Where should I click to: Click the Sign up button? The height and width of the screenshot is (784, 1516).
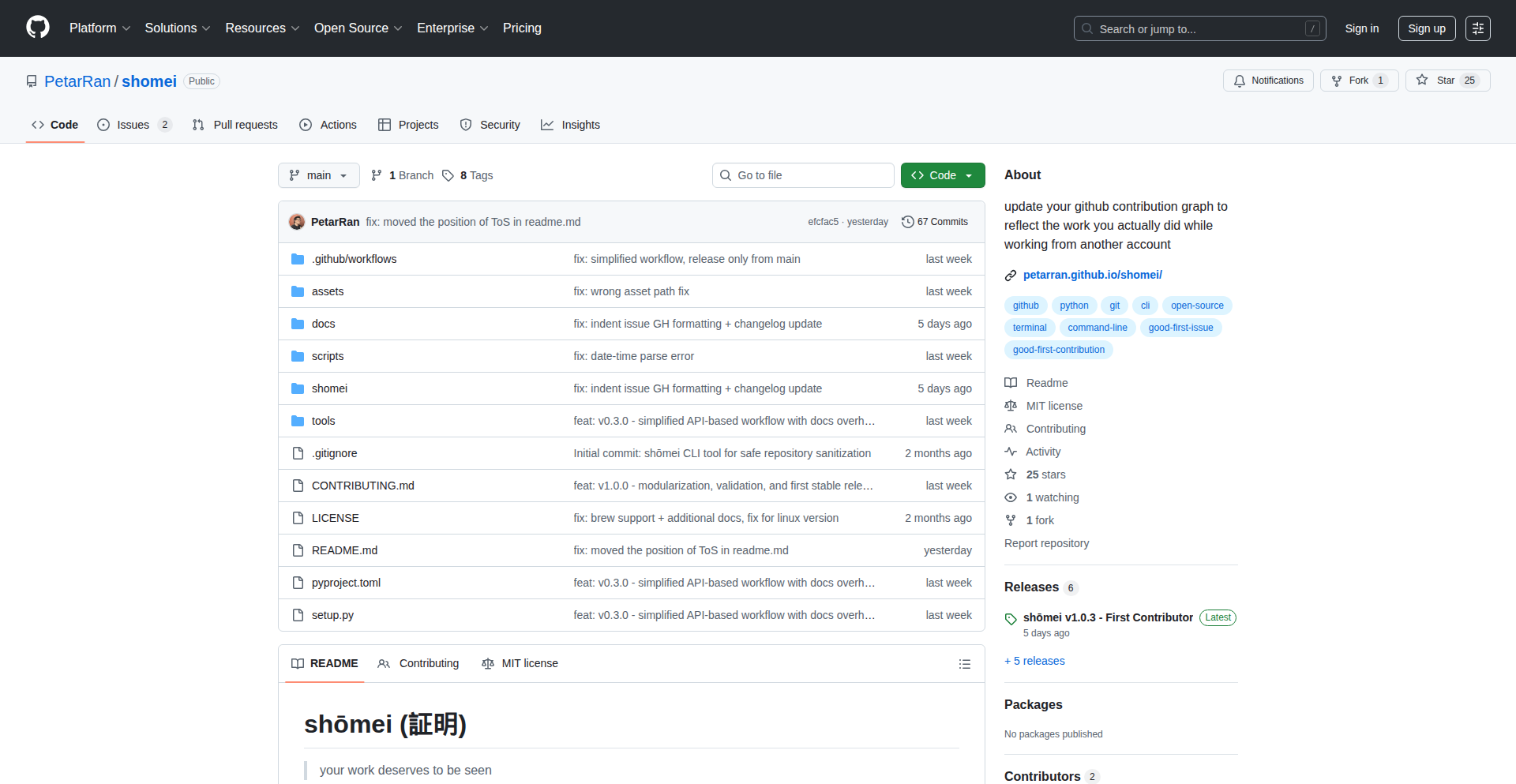(x=1426, y=28)
